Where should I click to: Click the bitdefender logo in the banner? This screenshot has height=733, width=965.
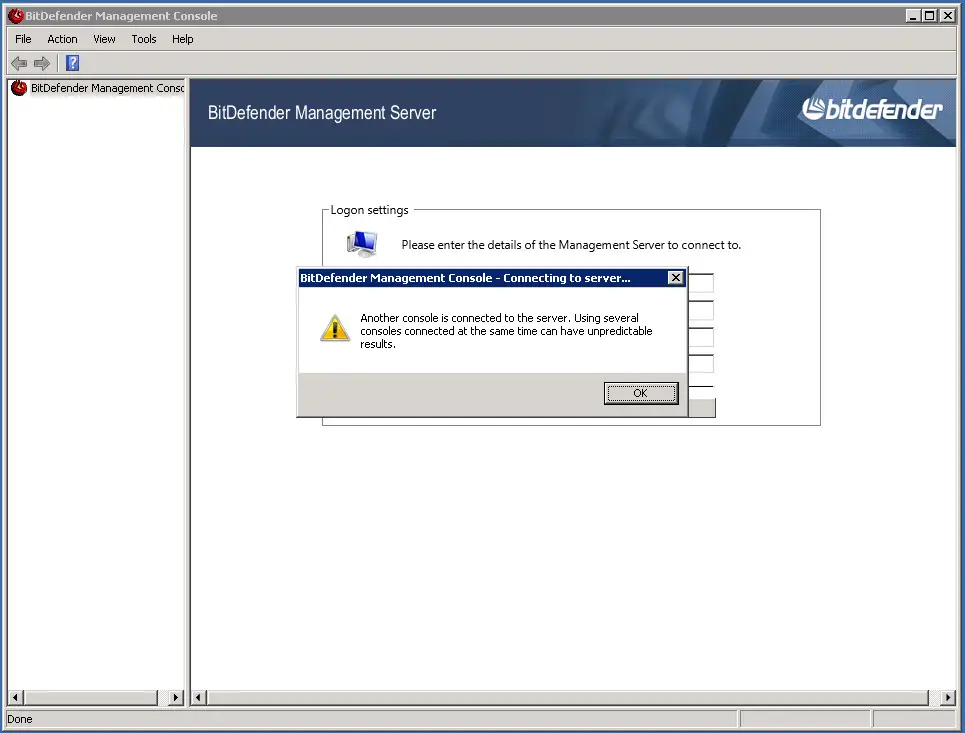(872, 109)
